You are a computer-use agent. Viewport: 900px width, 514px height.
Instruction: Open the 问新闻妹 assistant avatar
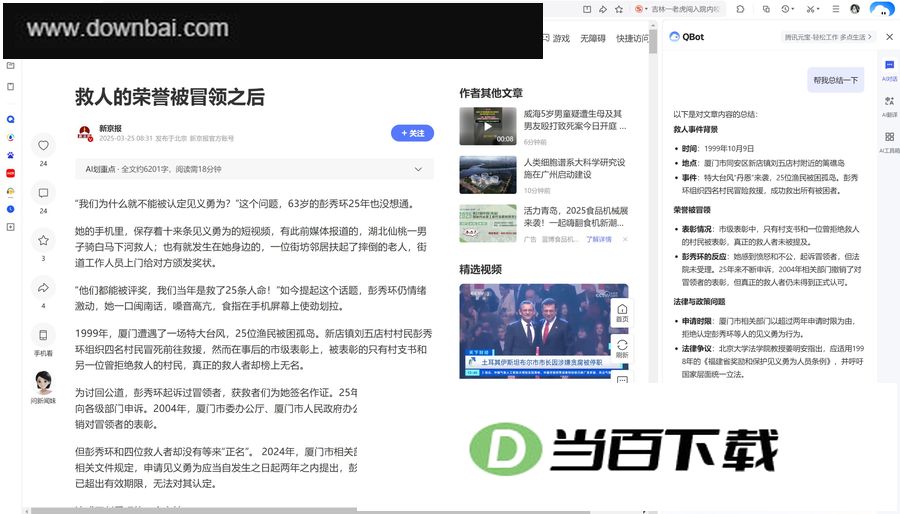44,383
